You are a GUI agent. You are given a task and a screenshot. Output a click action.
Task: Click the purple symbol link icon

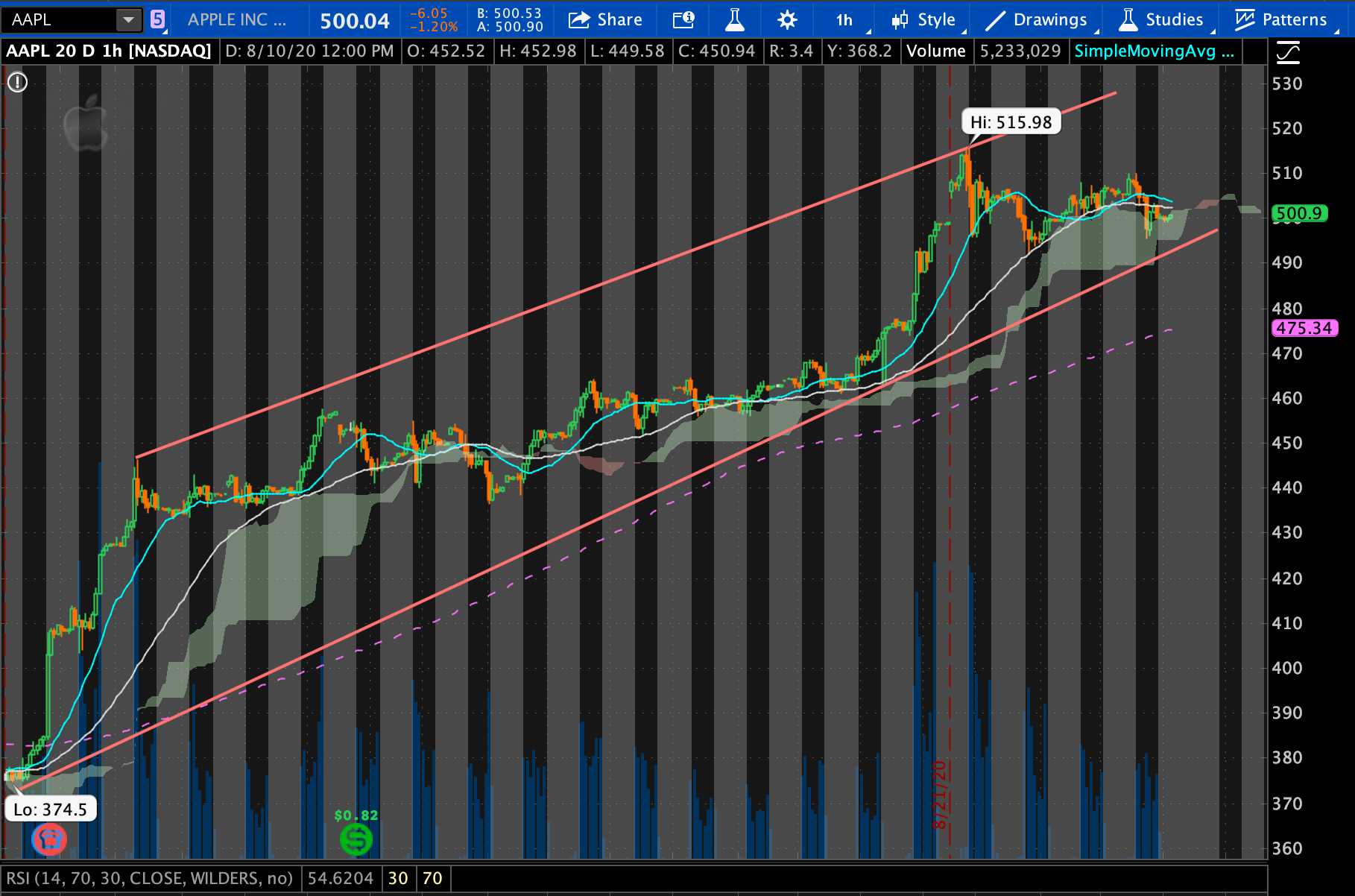pyautogui.click(x=157, y=19)
